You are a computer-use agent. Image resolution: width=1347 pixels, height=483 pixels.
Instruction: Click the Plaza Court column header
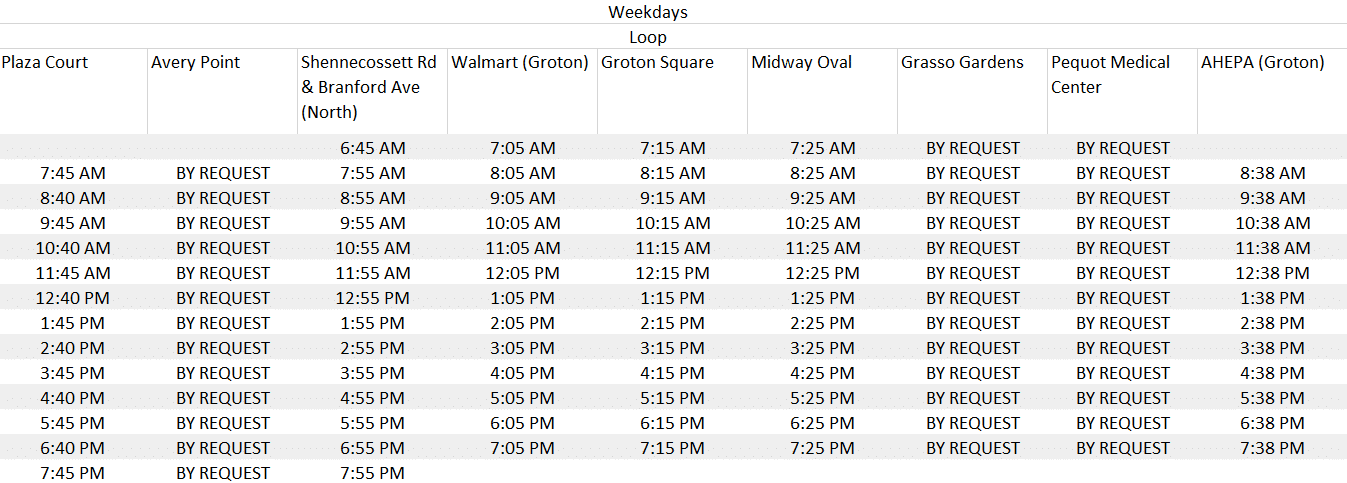click(x=45, y=62)
